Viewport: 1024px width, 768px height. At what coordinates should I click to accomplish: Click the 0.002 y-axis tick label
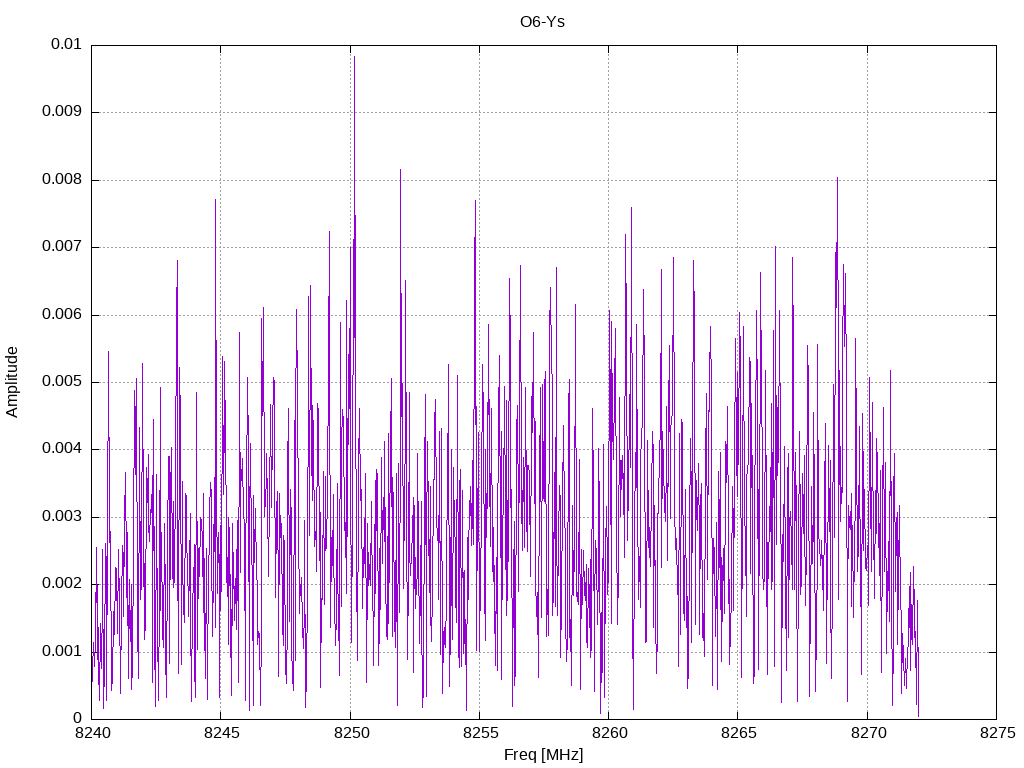click(x=62, y=584)
